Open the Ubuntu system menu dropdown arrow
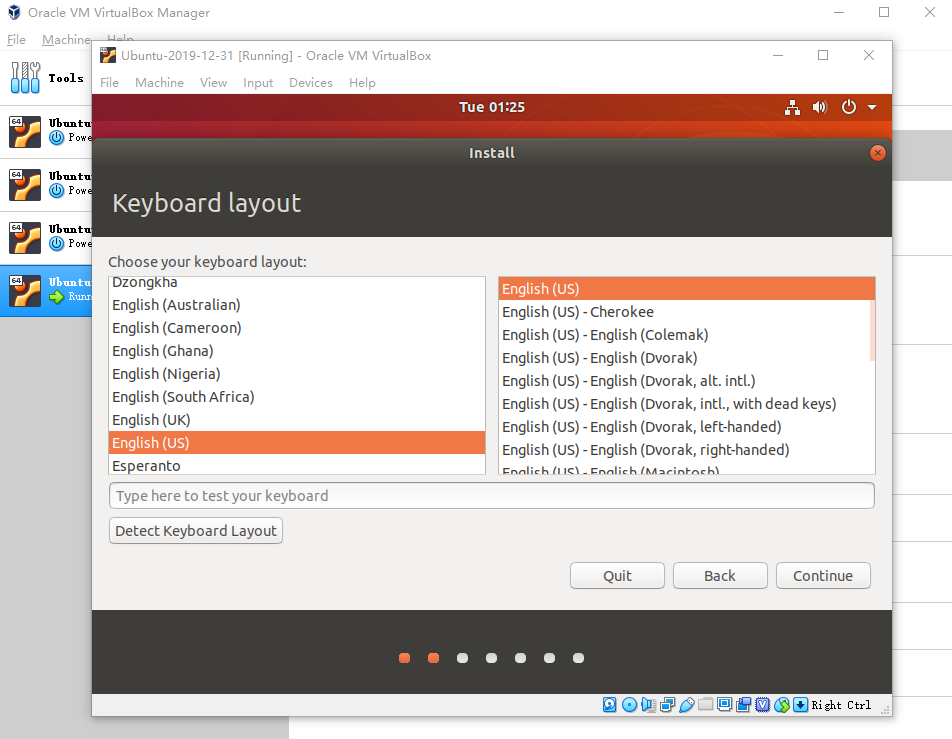Image resolution: width=952 pixels, height=739 pixels. click(872, 107)
